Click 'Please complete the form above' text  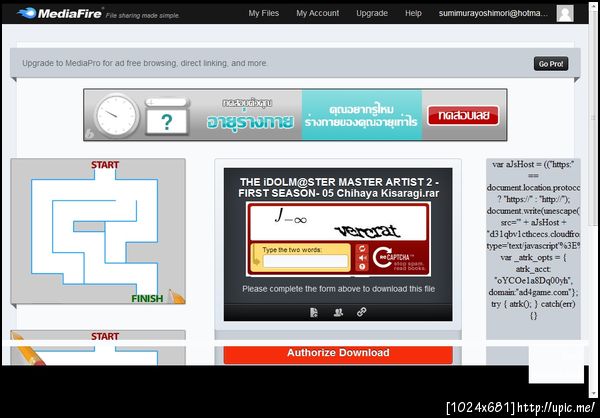339,289
